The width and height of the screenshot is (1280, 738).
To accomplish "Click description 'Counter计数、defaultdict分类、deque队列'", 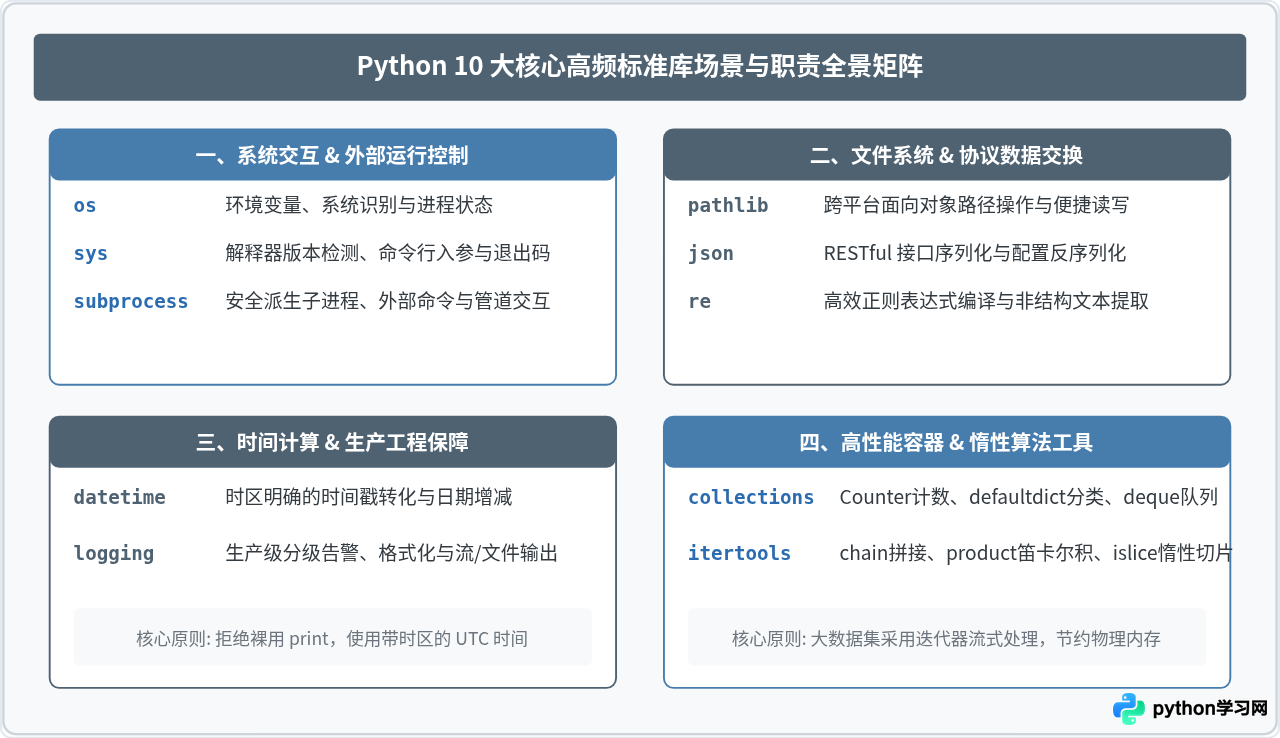I will (1029, 497).
